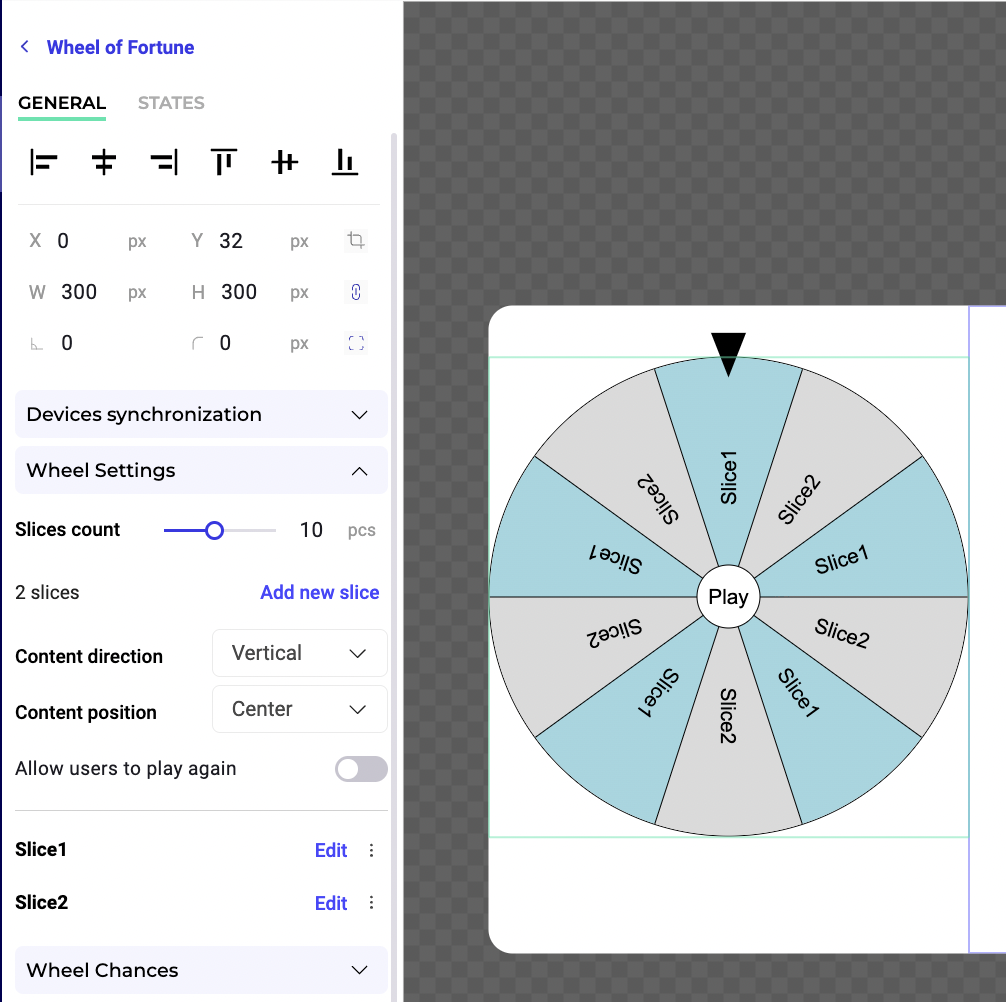Click the align top icon
Image resolution: width=1006 pixels, height=1002 pixels.
[224, 162]
